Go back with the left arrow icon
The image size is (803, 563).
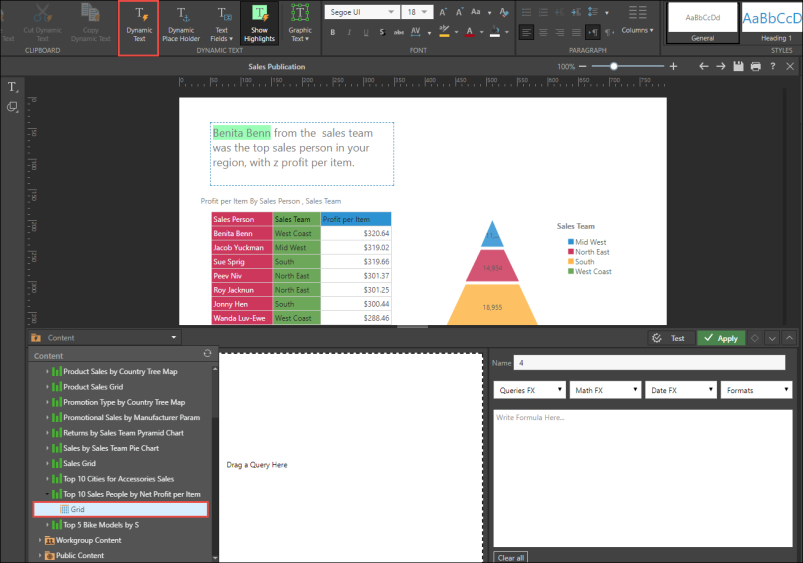(x=704, y=66)
